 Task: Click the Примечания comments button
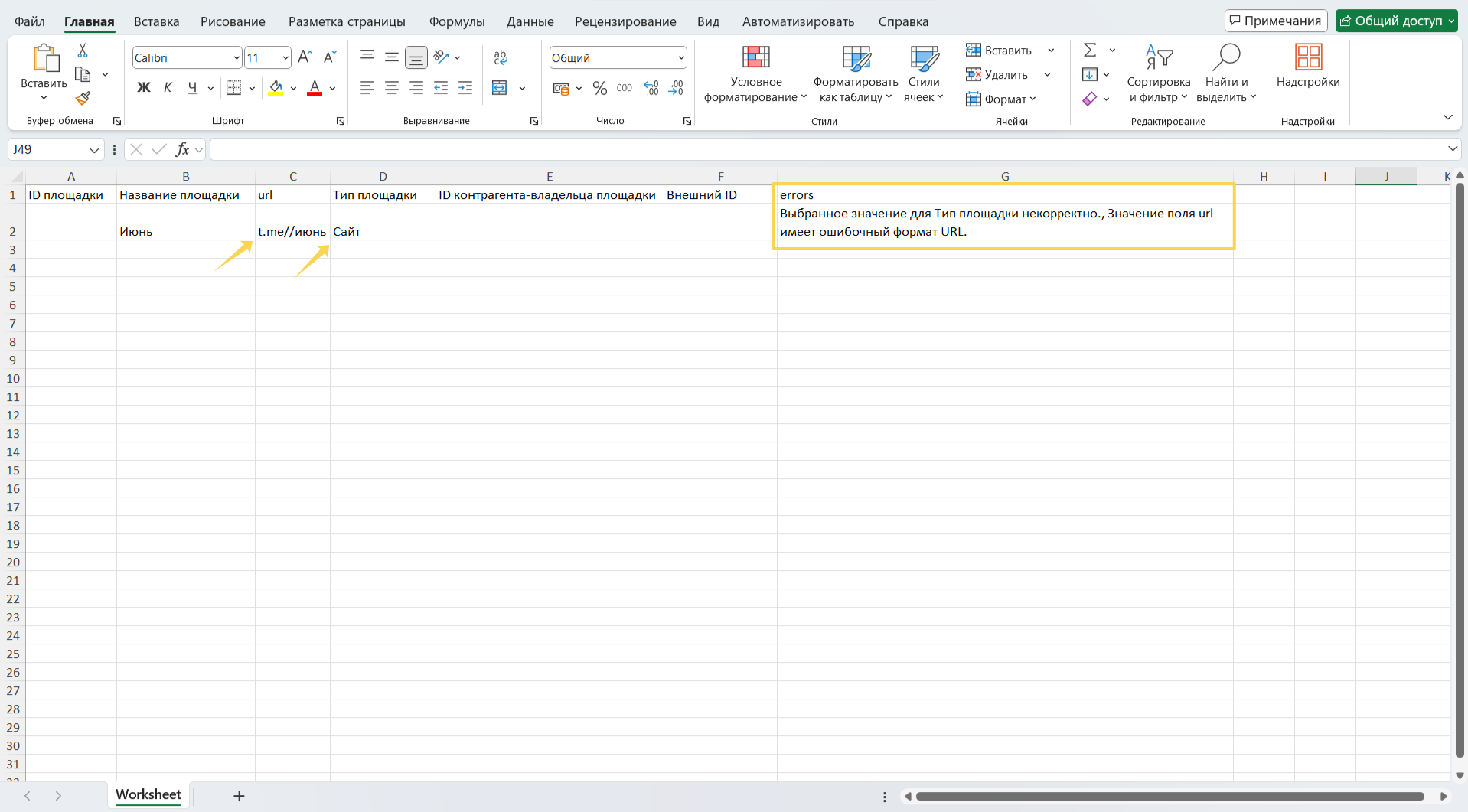1275,21
